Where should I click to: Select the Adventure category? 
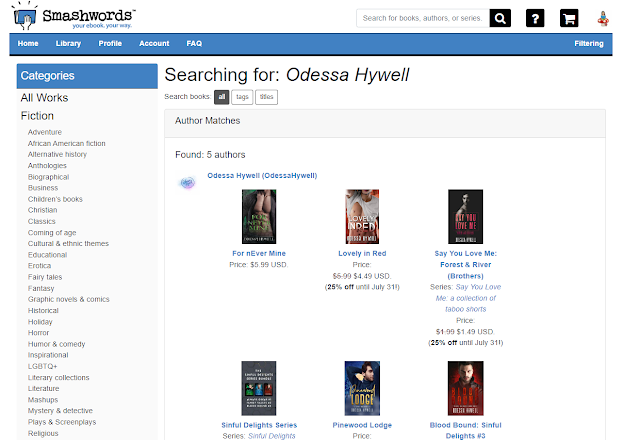click(45, 132)
